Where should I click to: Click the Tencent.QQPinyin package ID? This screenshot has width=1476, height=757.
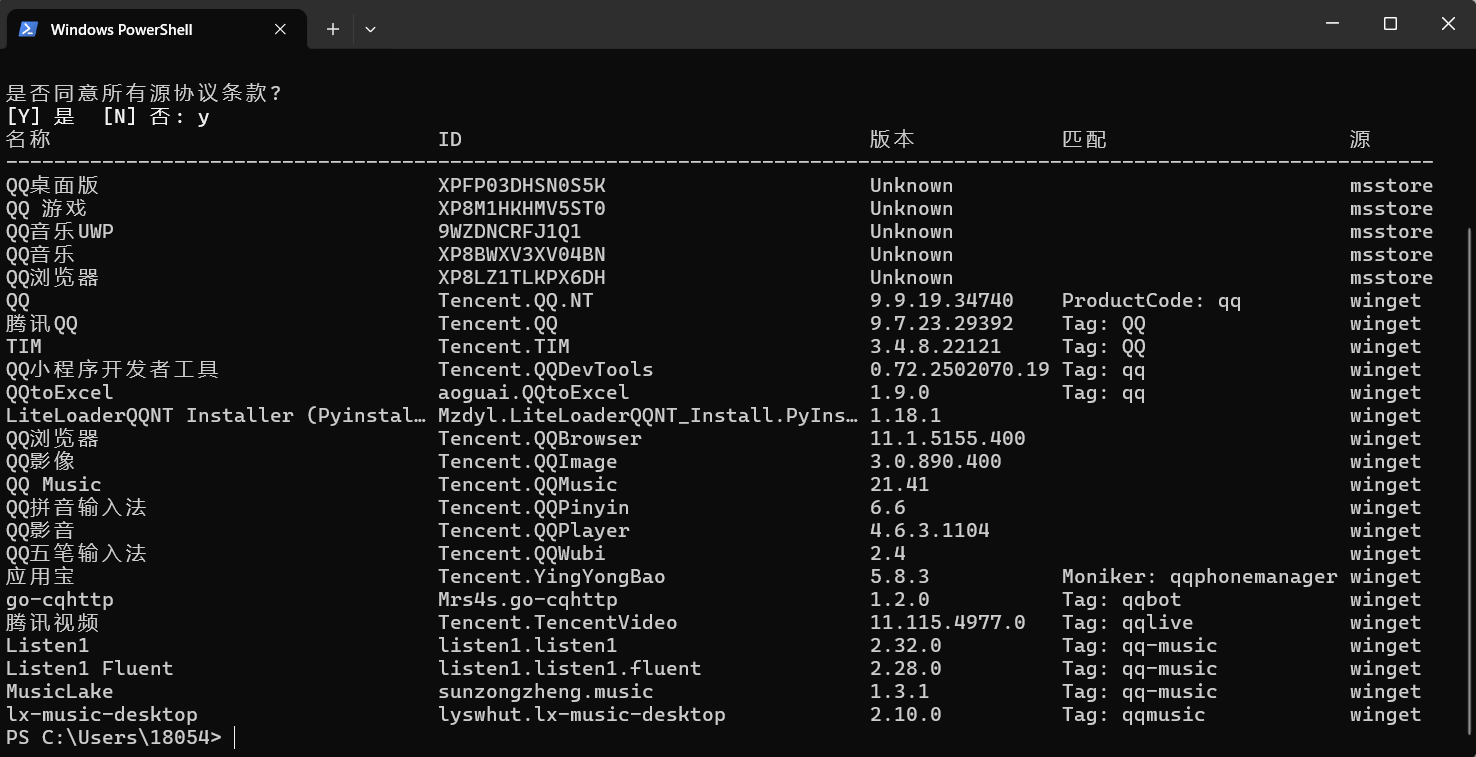pyautogui.click(x=534, y=507)
